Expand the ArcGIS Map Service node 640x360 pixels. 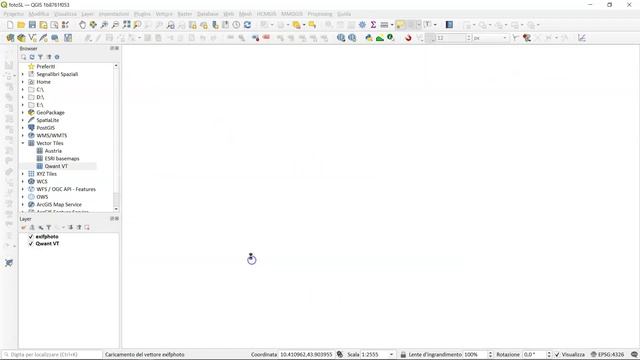[23, 204]
